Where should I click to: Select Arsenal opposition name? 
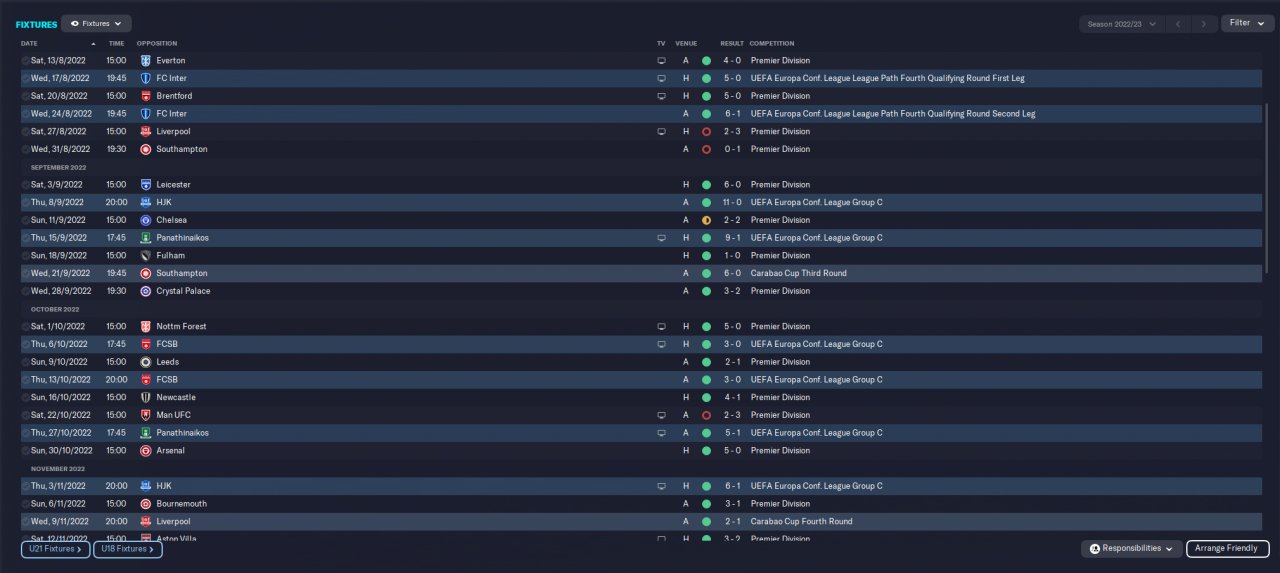point(170,451)
